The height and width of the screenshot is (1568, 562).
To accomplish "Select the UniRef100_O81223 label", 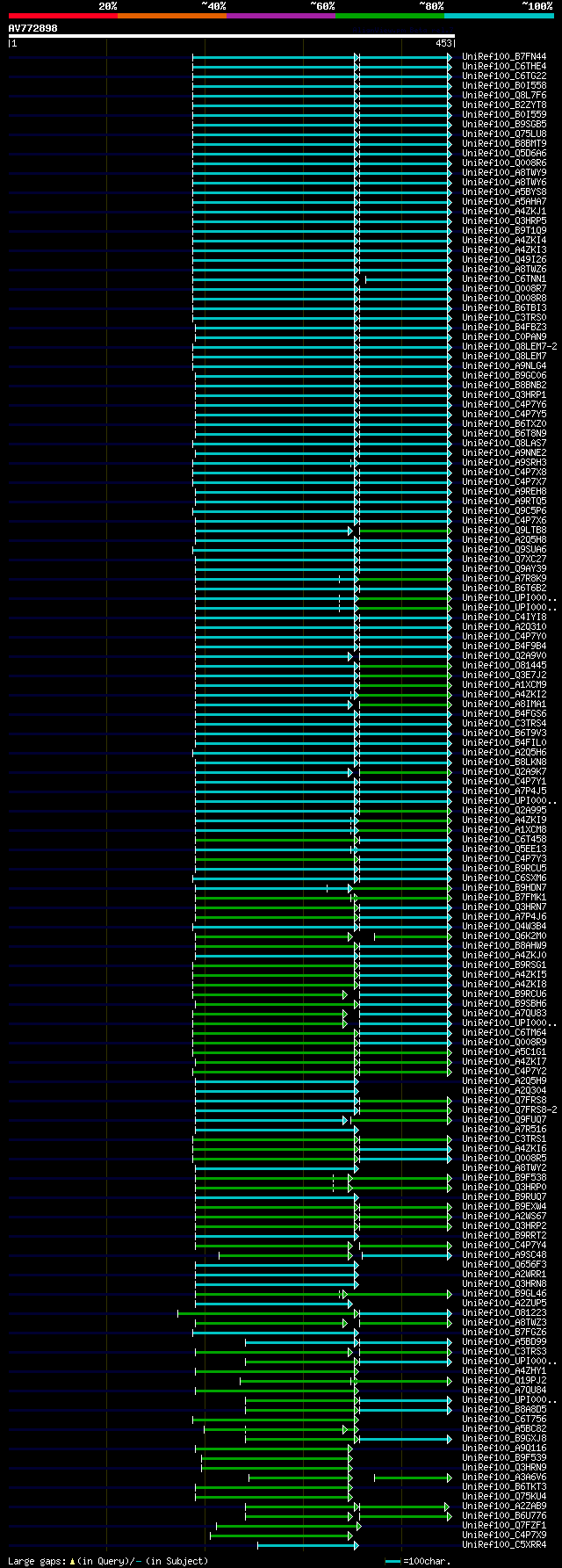I will coord(504,1312).
